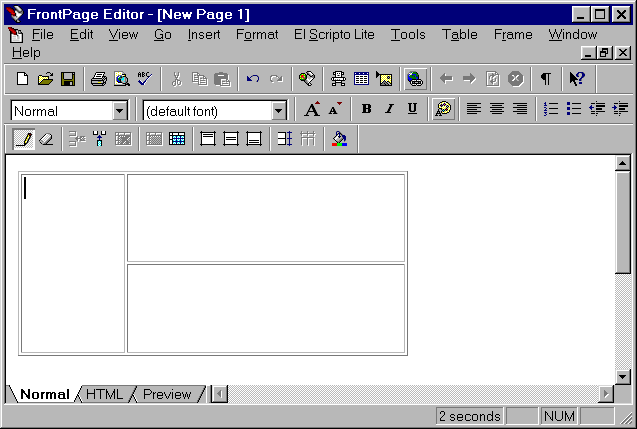Screen dimensions: 637x429
Task: Toggle Show/Hide paragraph marks
Action: pos(546,78)
